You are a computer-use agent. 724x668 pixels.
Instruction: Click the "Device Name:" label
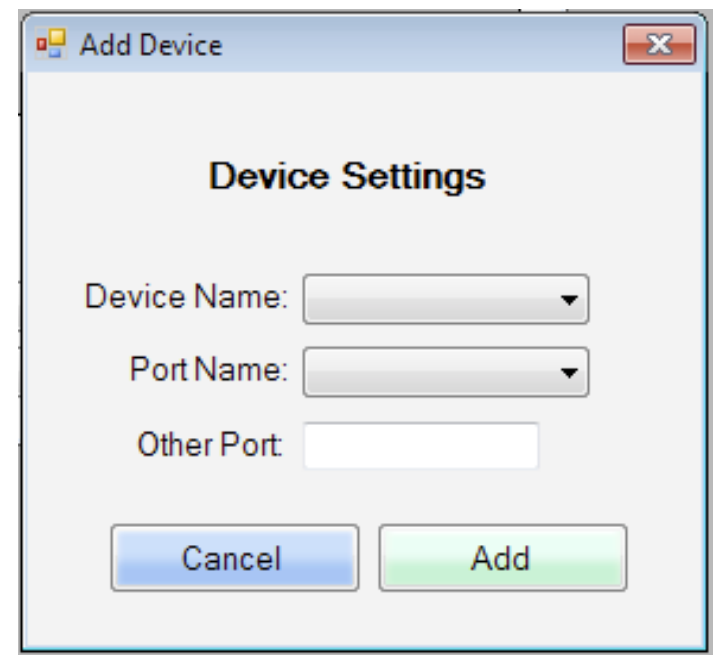pyautogui.click(x=187, y=298)
